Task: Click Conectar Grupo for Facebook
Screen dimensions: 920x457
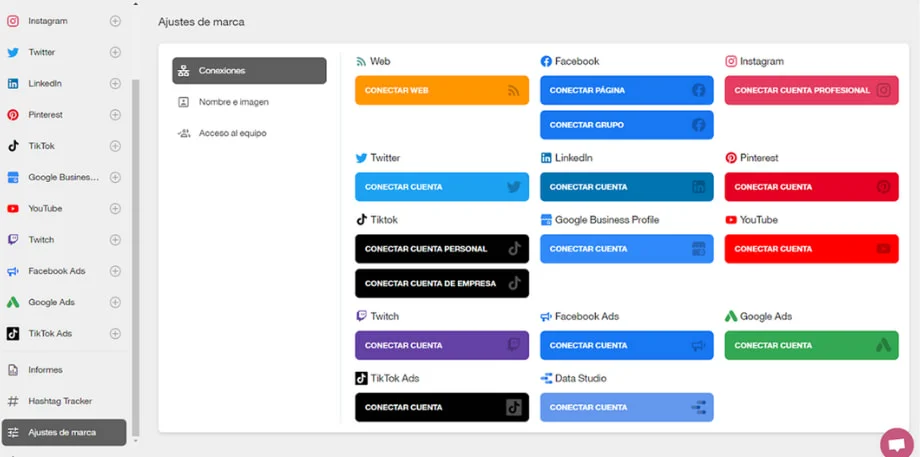Action: [x=627, y=125]
